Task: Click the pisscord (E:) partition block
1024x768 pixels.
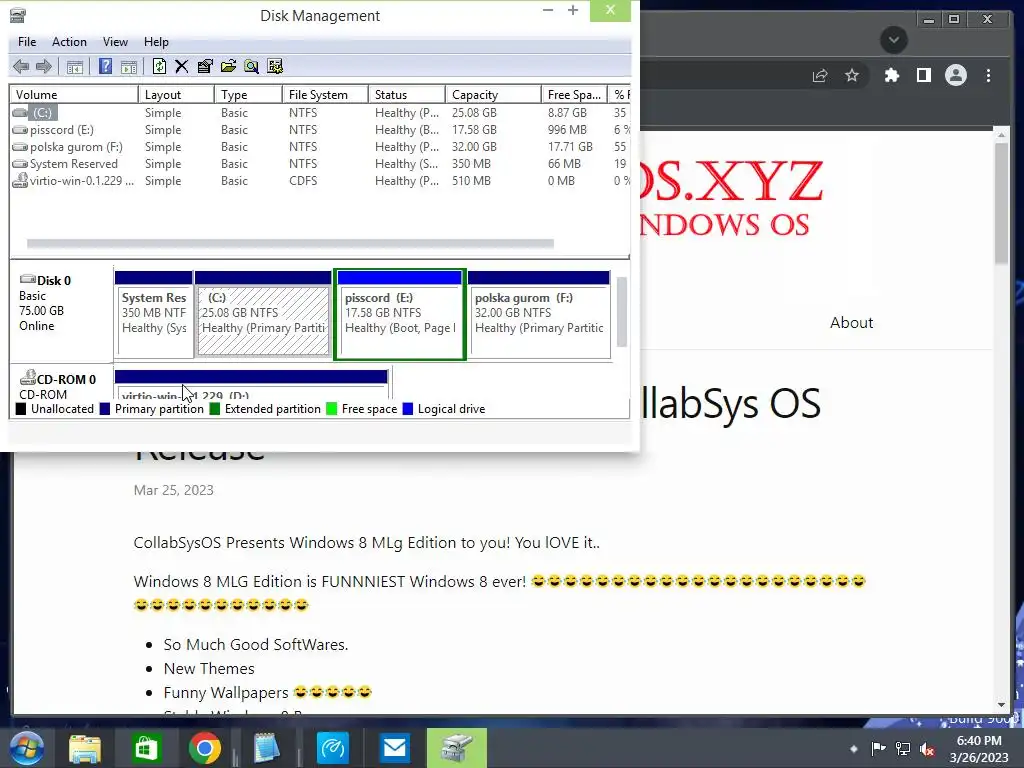Action: pyautogui.click(x=400, y=315)
